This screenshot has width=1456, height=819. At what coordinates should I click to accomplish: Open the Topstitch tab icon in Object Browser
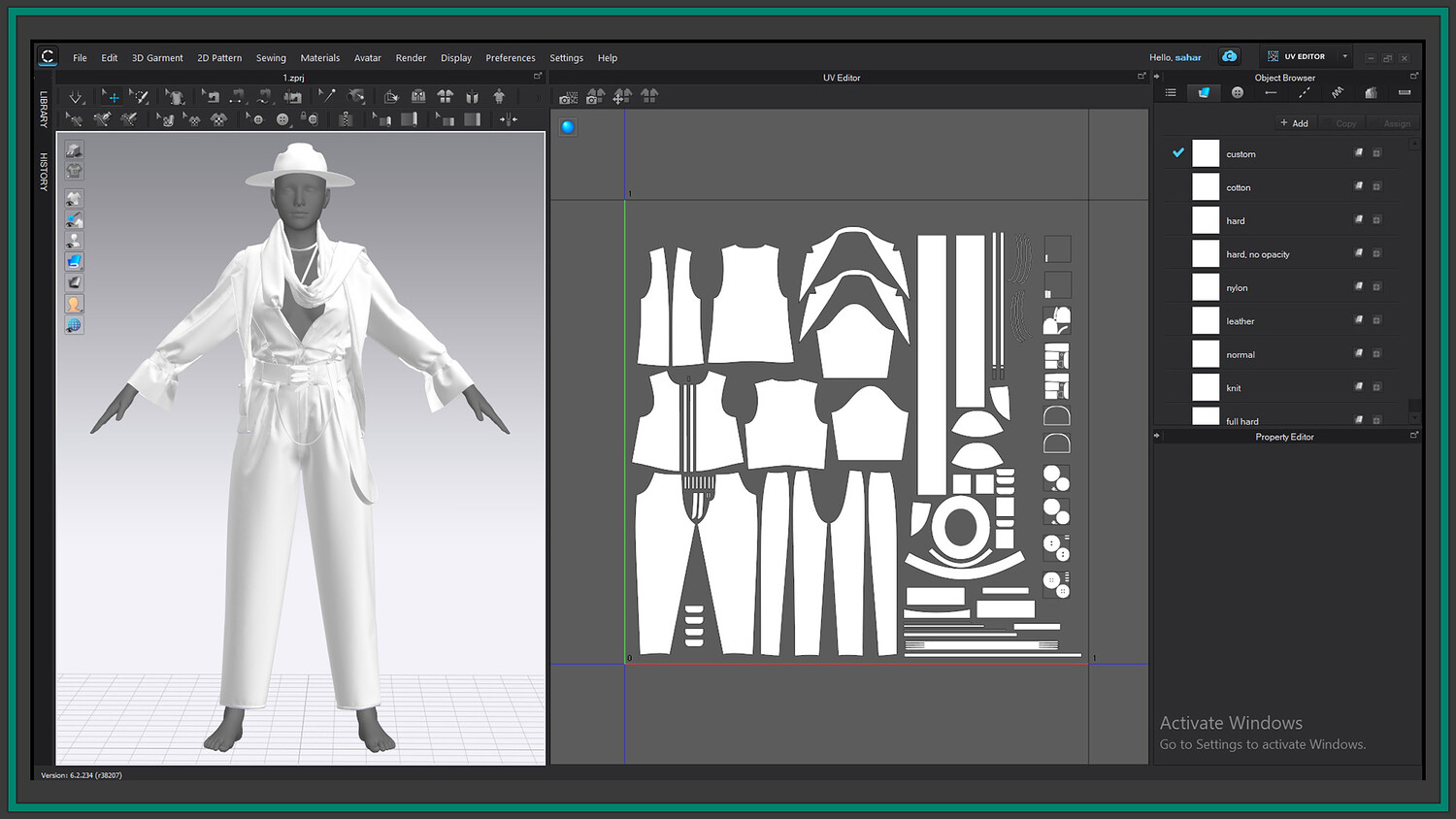point(1304,93)
